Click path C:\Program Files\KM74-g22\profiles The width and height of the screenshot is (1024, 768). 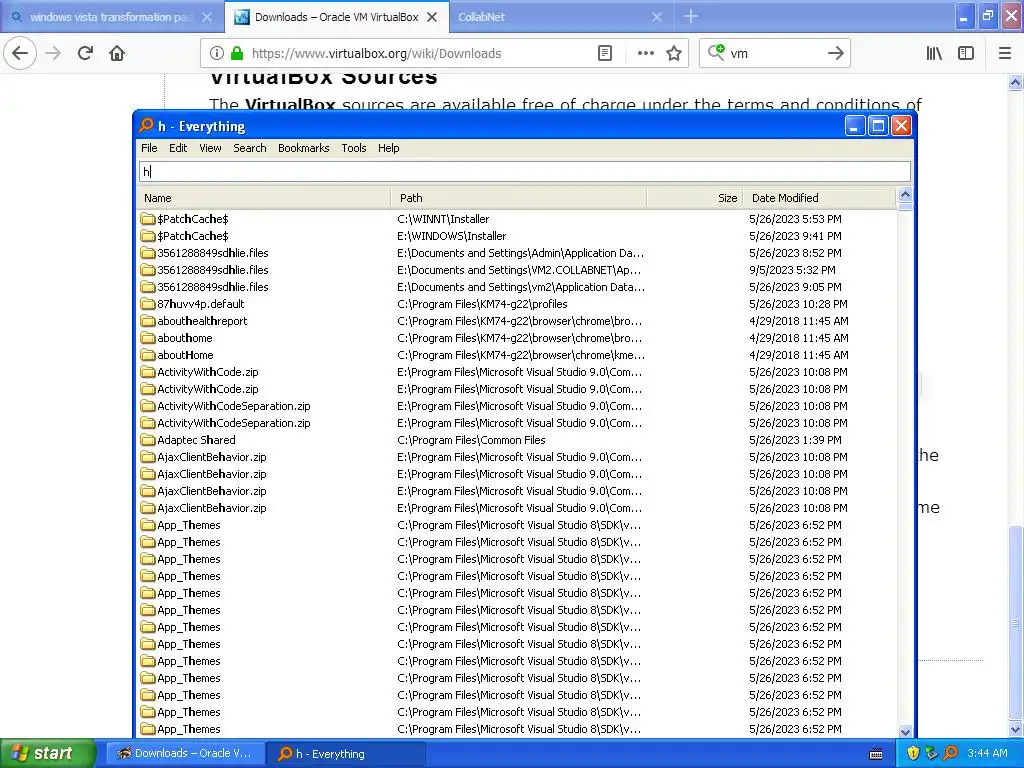482,304
